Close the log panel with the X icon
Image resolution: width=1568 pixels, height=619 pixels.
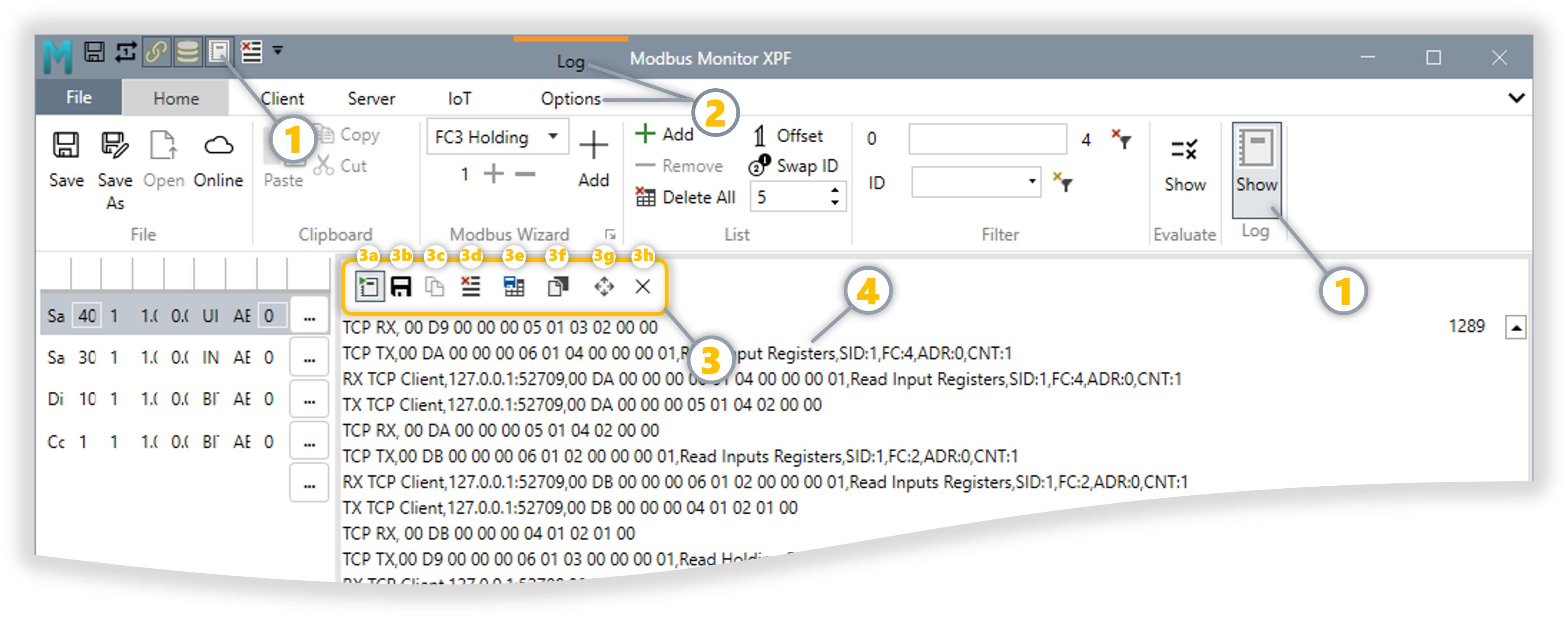coord(642,286)
